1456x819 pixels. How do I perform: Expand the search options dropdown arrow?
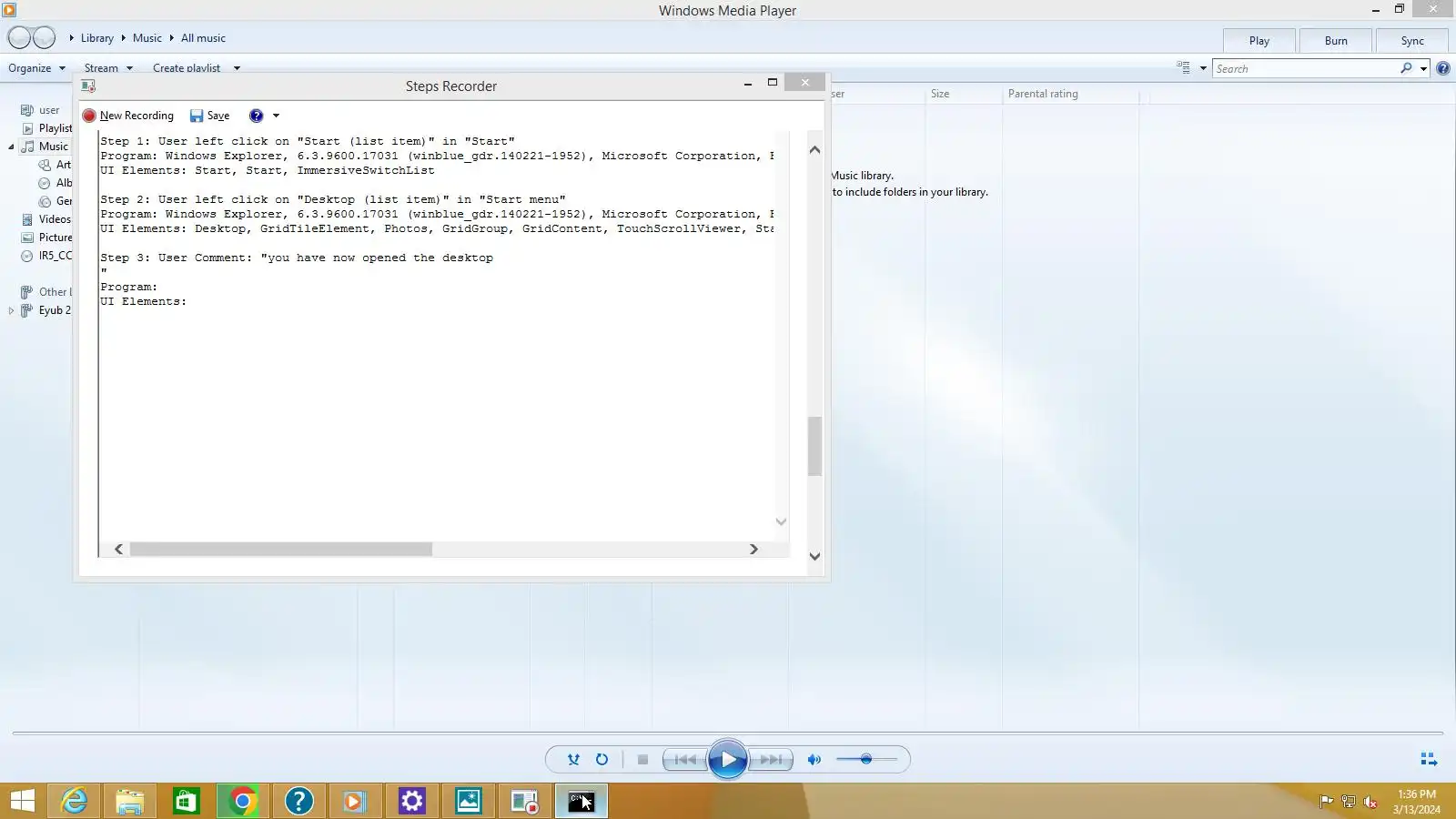tap(1424, 68)
